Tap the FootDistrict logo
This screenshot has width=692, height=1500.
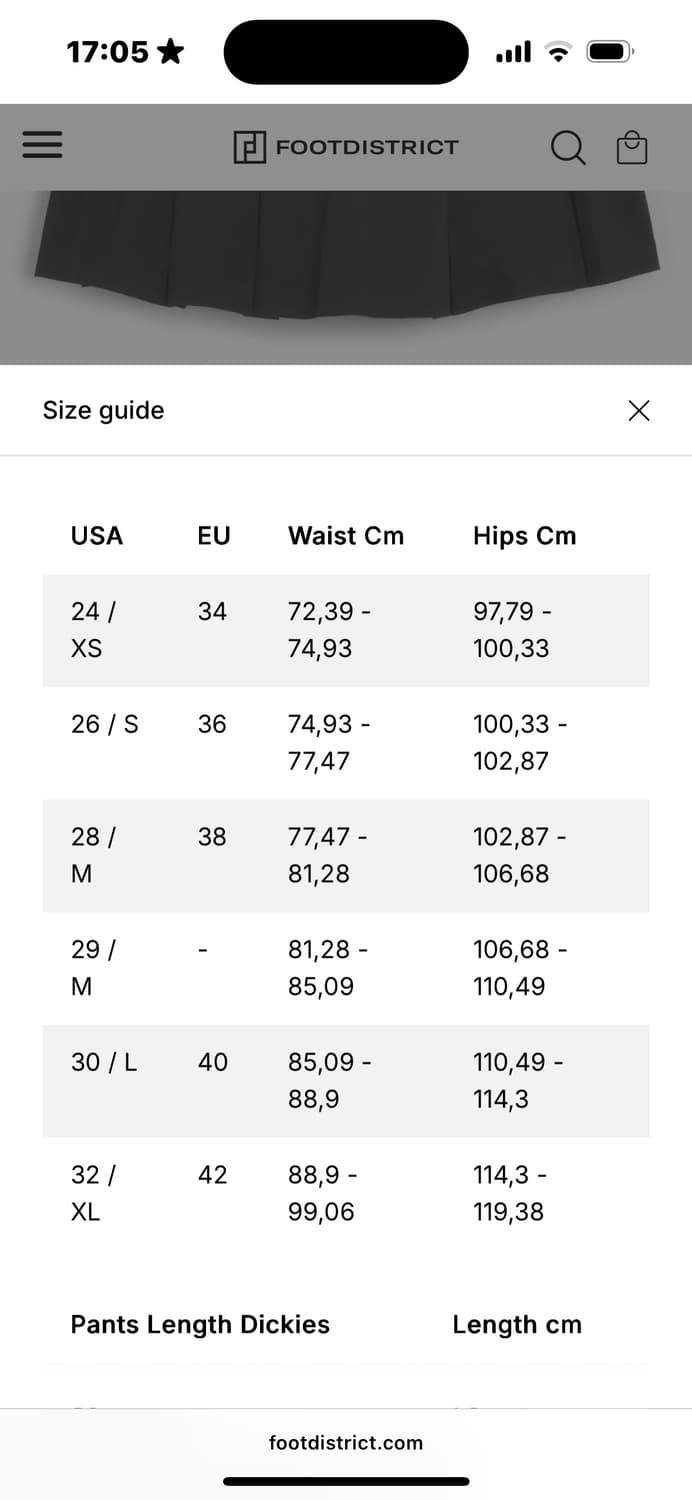coord(346,147)
